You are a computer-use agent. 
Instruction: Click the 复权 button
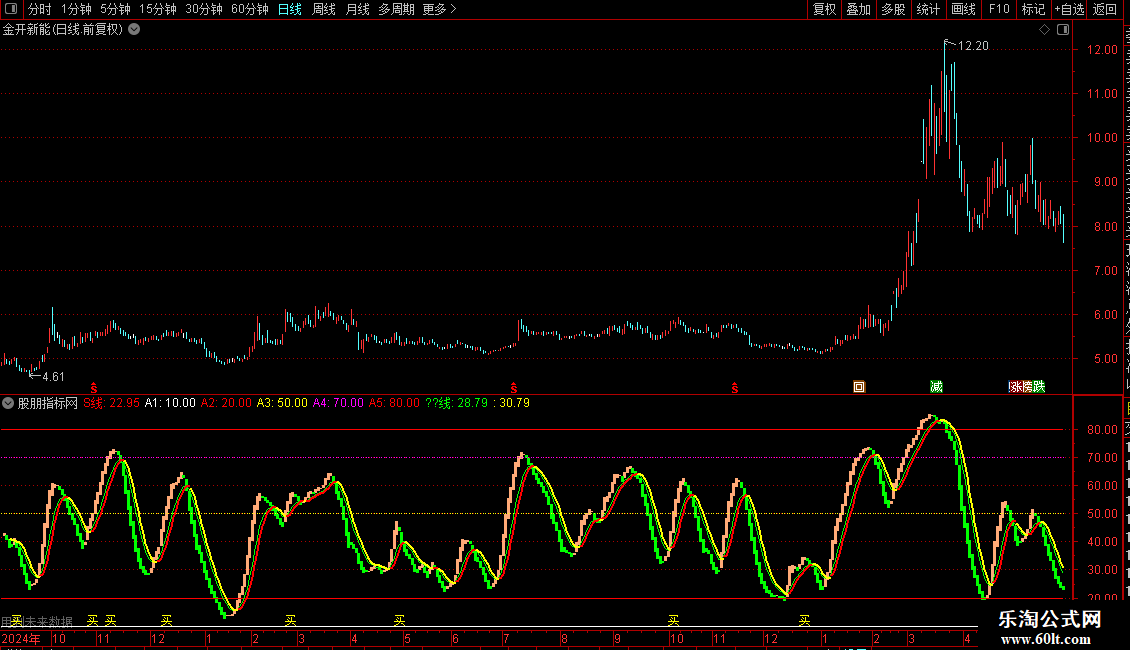tap(824, 9)
